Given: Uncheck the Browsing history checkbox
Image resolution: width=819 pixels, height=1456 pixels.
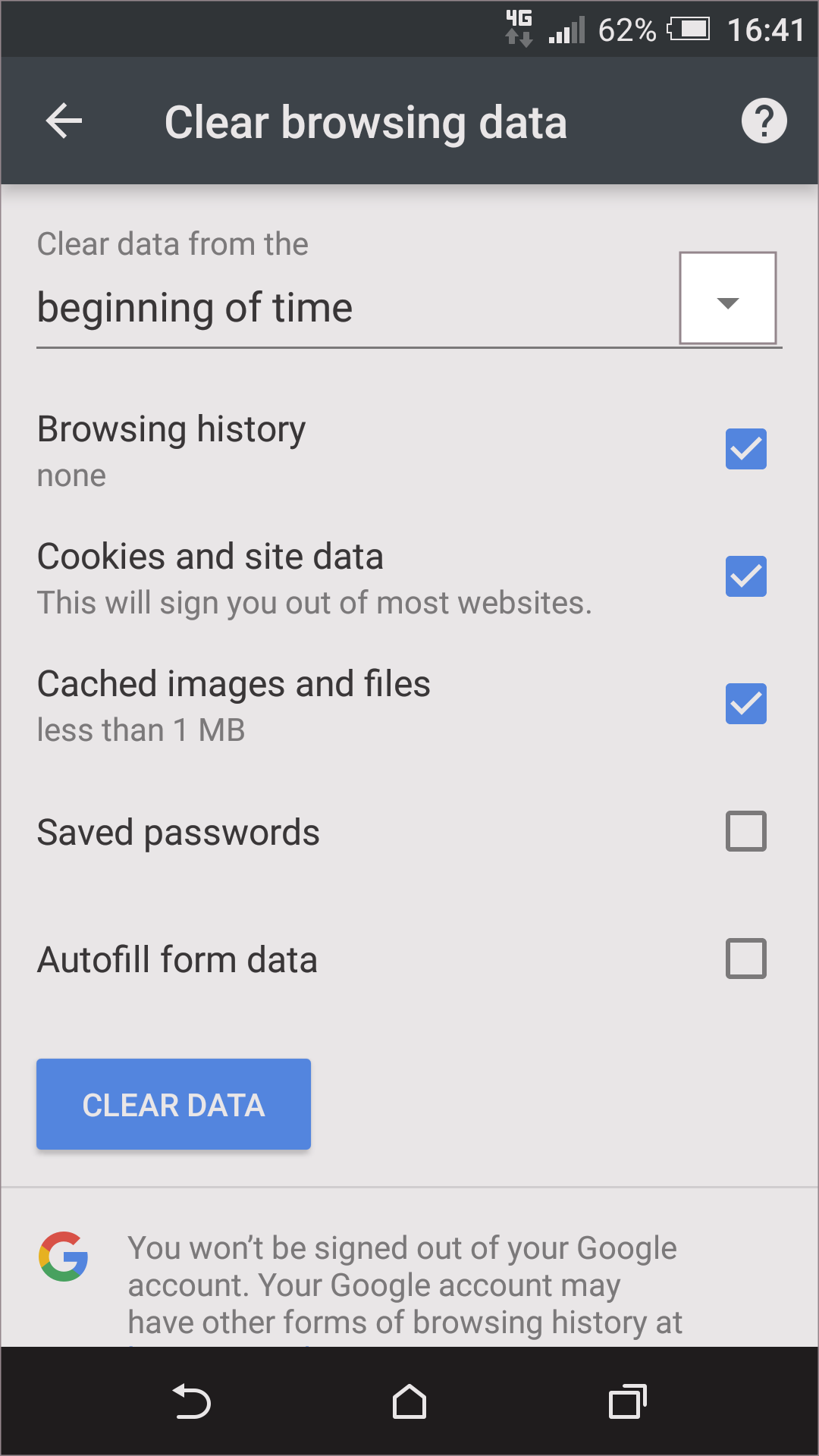Looking at the screenshot, I should (745, 449).
